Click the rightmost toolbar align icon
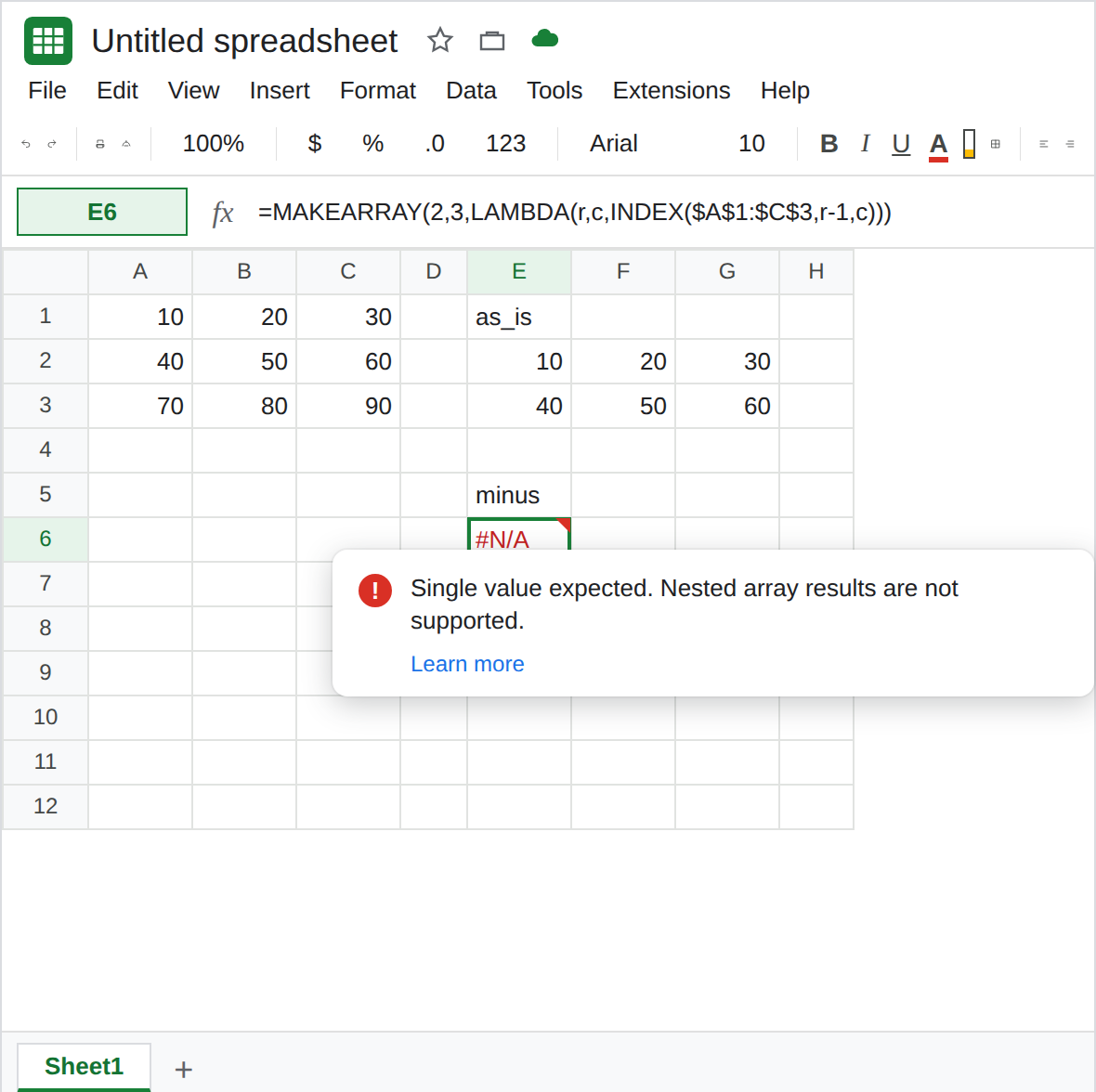Viewport: 1096px width, 1092px height. tap(1070, 144)
